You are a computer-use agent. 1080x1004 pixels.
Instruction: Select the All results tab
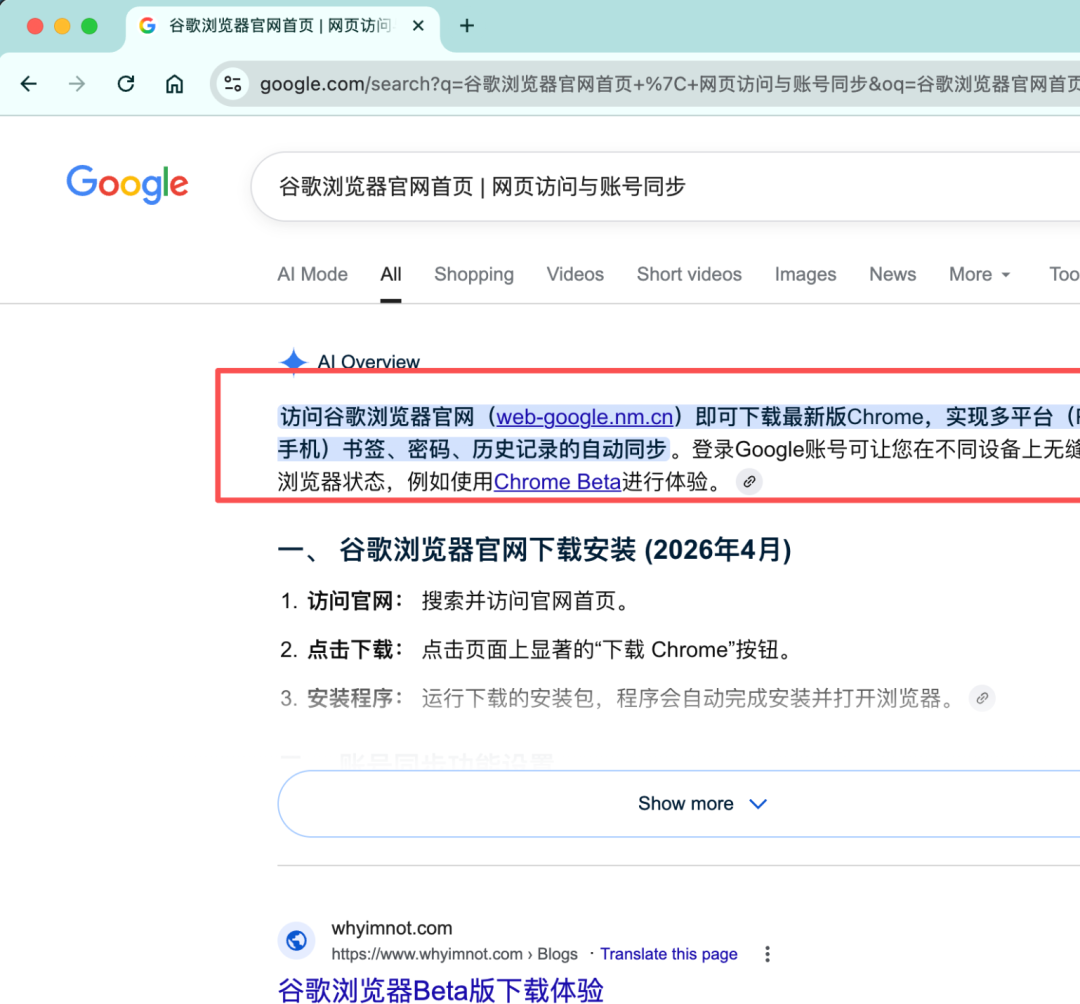tap(391, 274)
